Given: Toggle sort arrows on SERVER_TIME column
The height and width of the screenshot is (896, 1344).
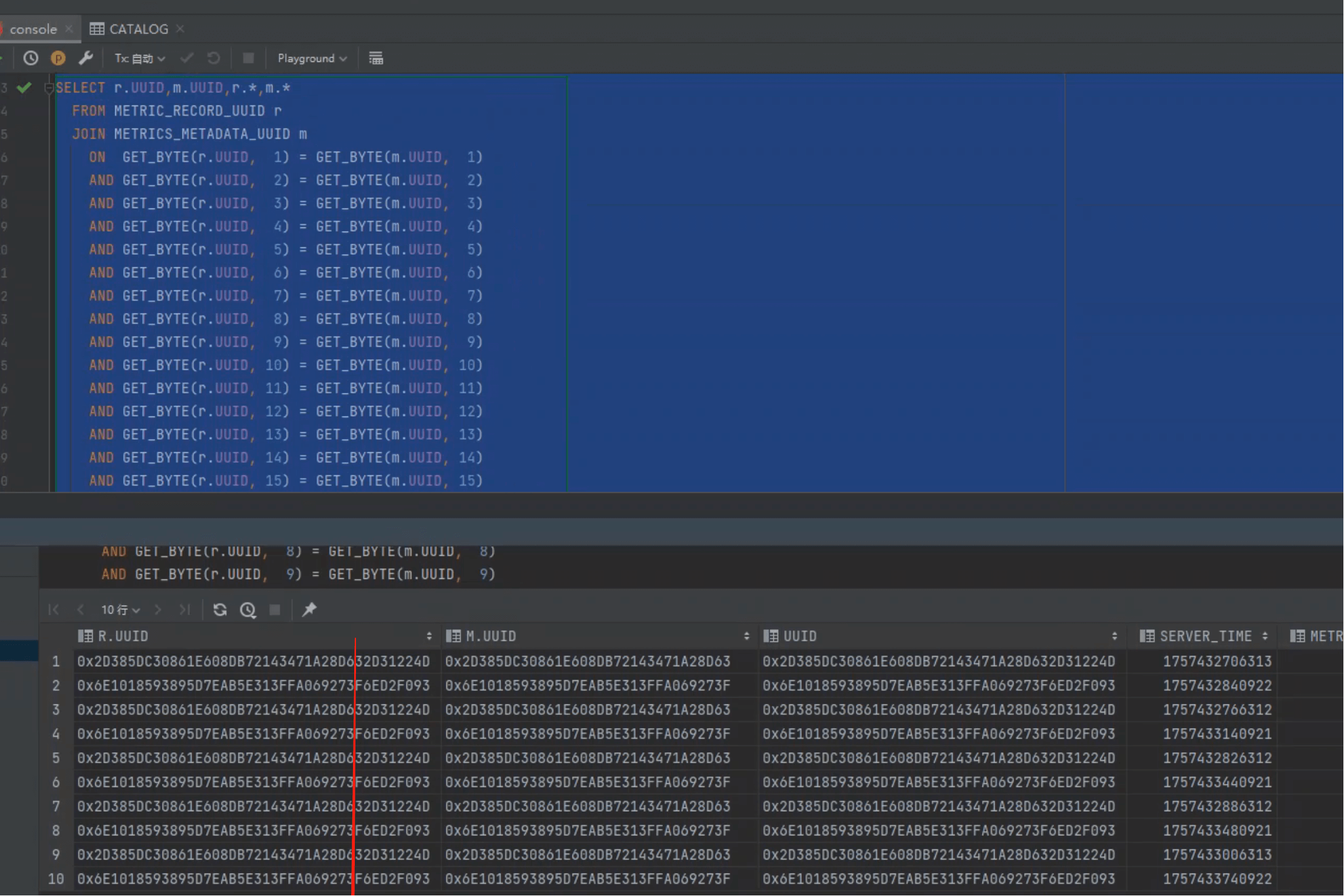Looking at the screenshot, I should click(x=1265, y=636).
